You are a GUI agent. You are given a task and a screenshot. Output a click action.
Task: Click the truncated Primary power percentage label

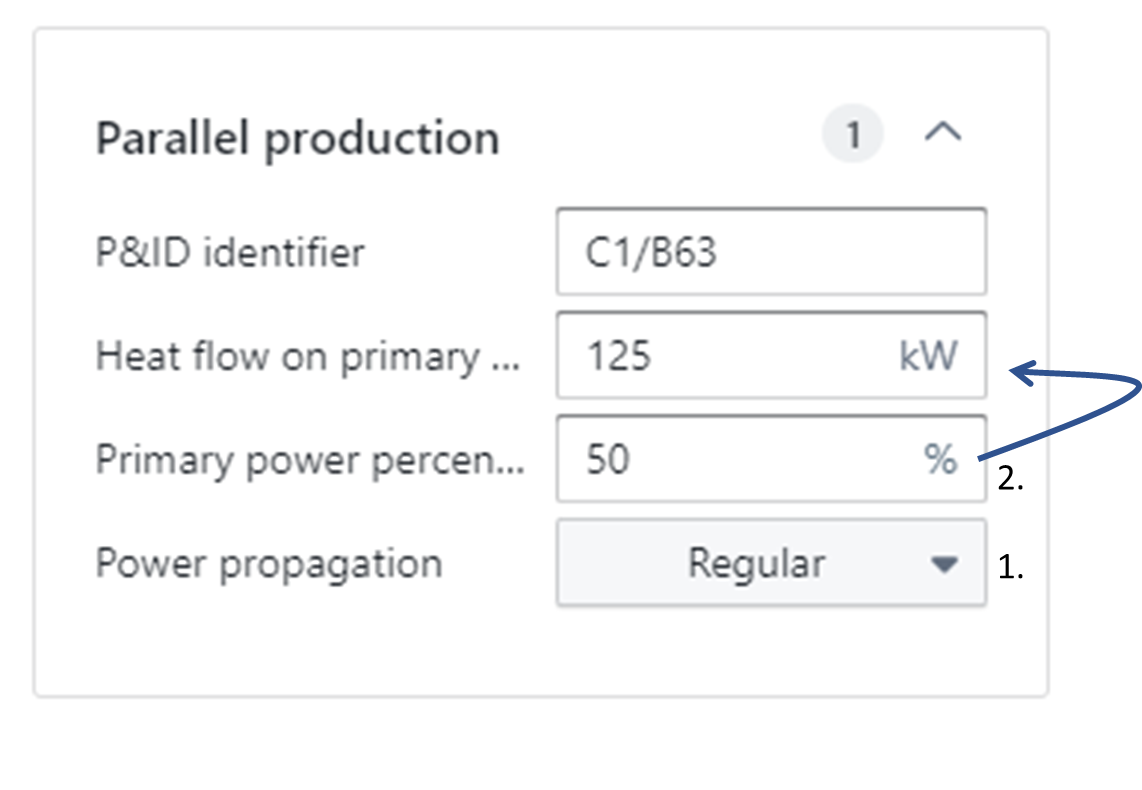click(309, 460)
